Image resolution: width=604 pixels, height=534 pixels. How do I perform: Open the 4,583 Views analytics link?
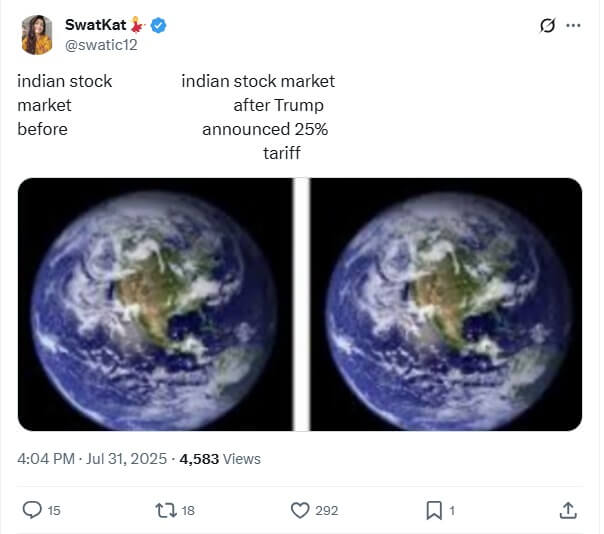point(220,459)
